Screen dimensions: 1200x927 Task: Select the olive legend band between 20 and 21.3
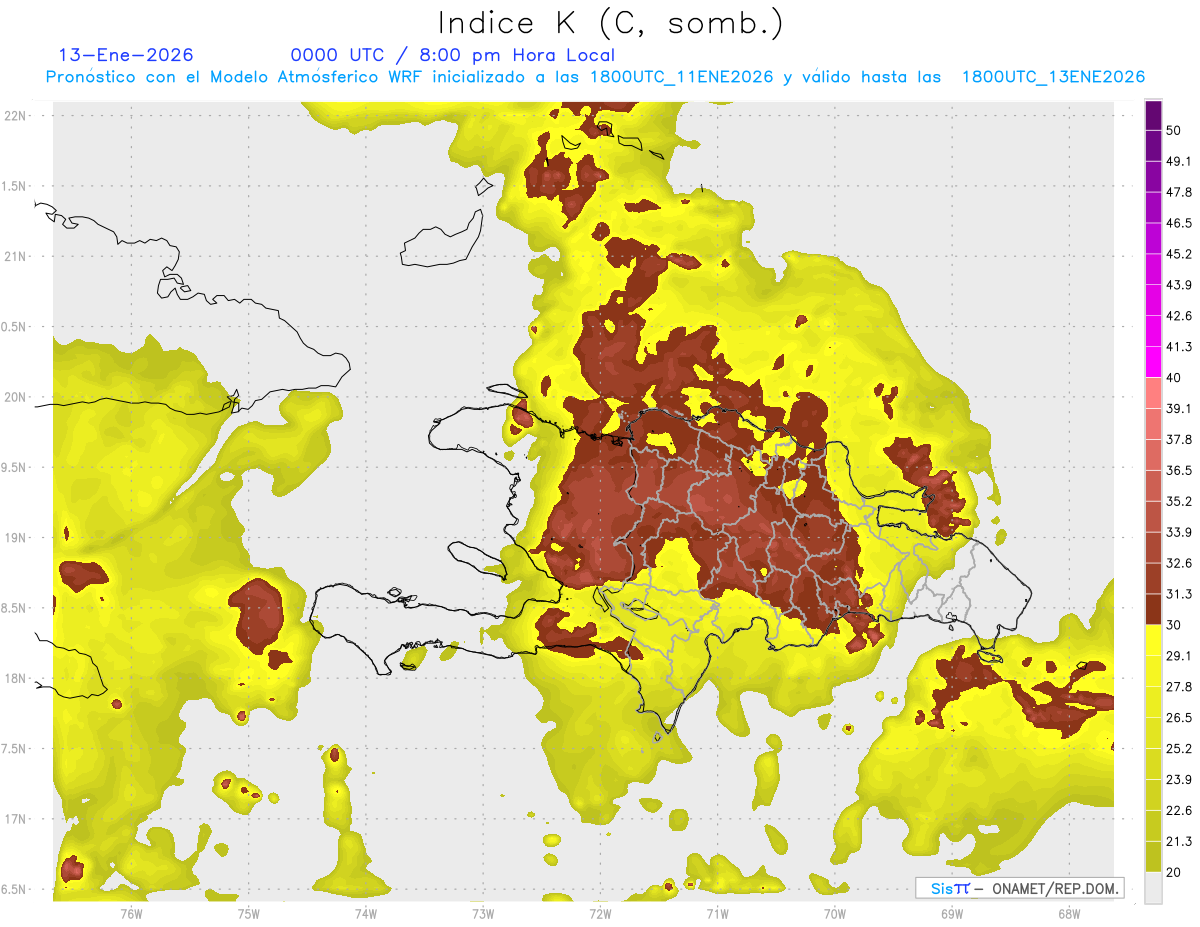(x=1153, y=856)
